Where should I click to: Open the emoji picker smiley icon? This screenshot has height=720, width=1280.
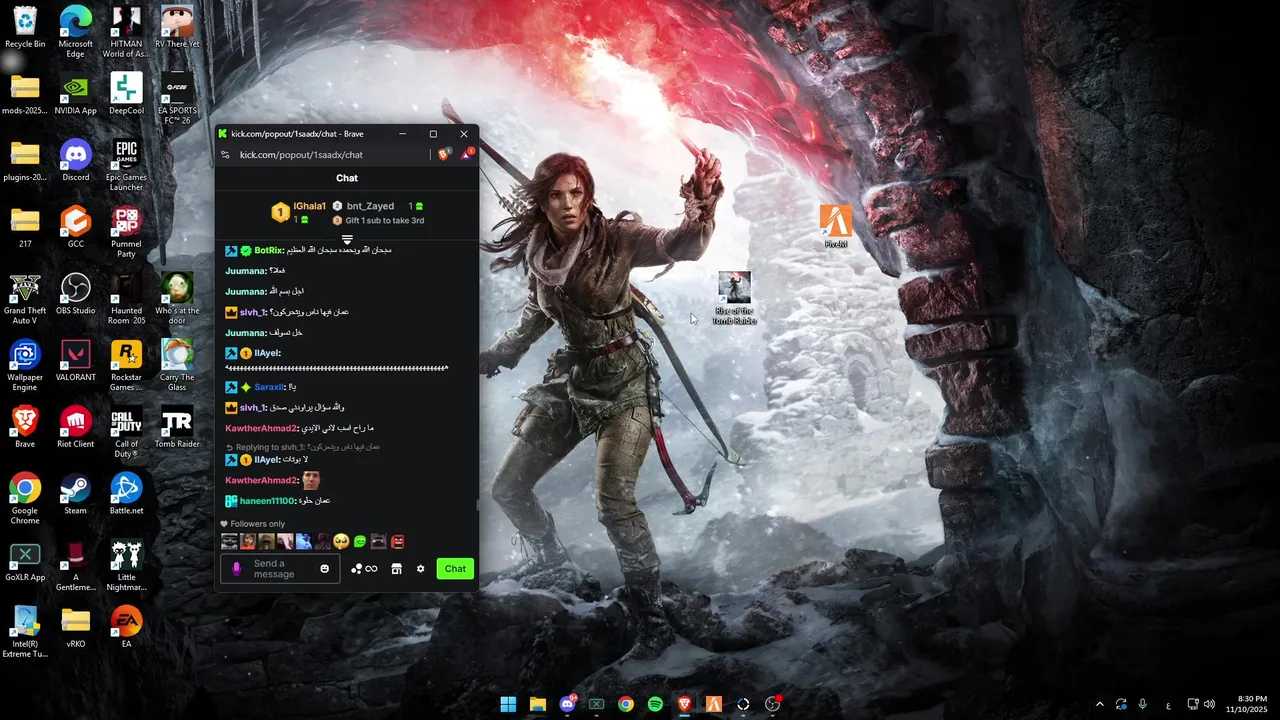[324, 569]
